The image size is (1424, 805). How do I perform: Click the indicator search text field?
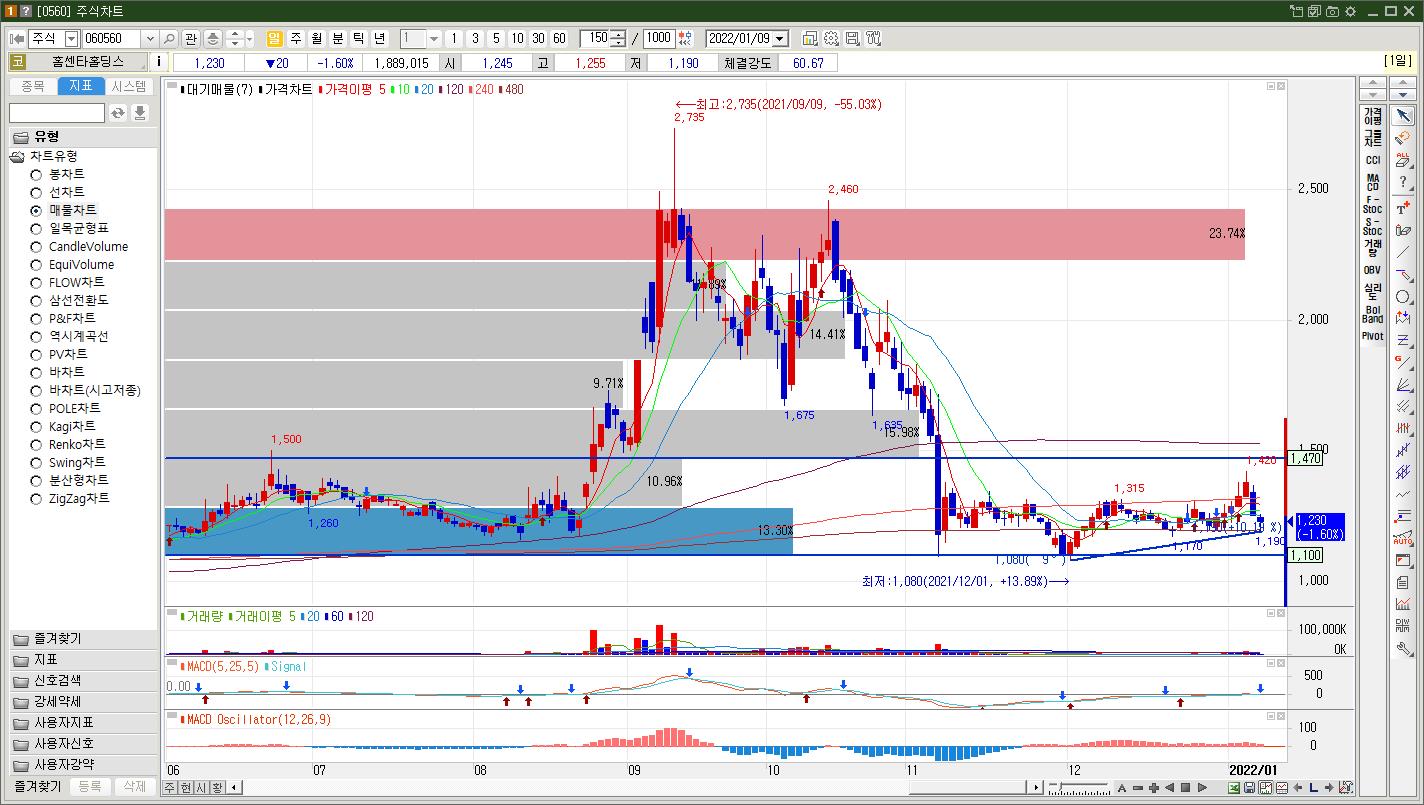(x=57, y=113)
